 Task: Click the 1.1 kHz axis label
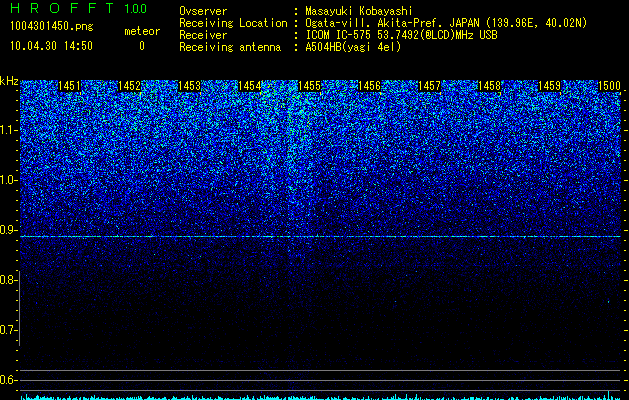8,130
